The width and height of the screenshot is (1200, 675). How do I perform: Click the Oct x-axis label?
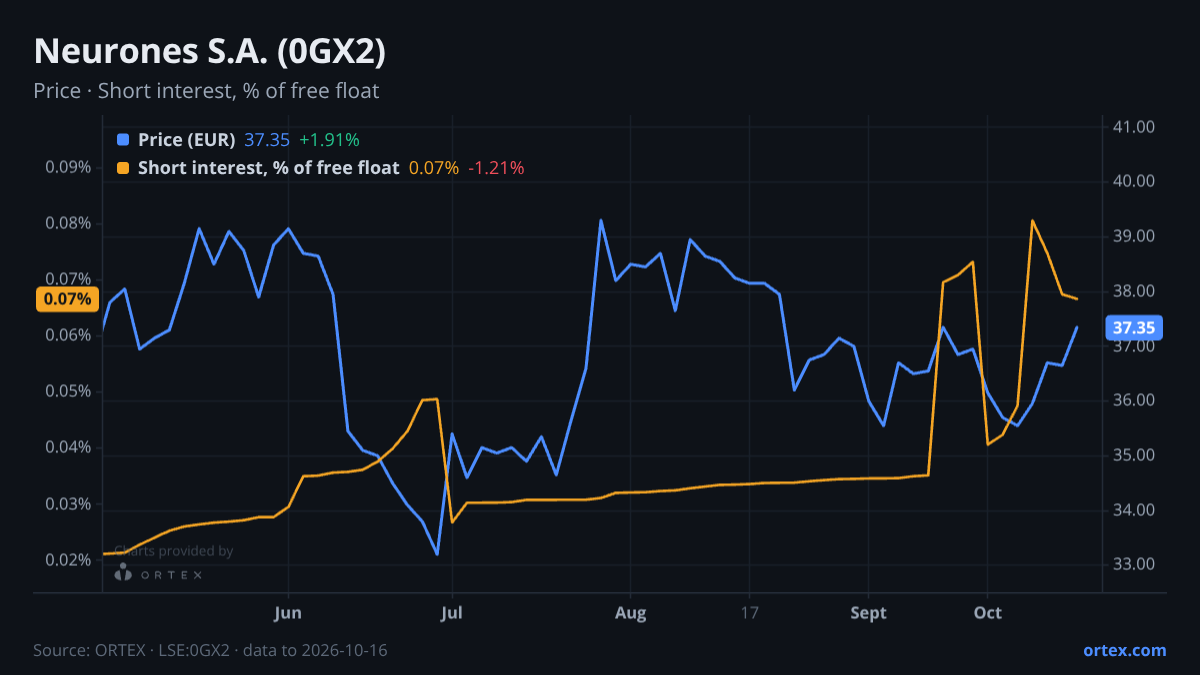point(988,613)
